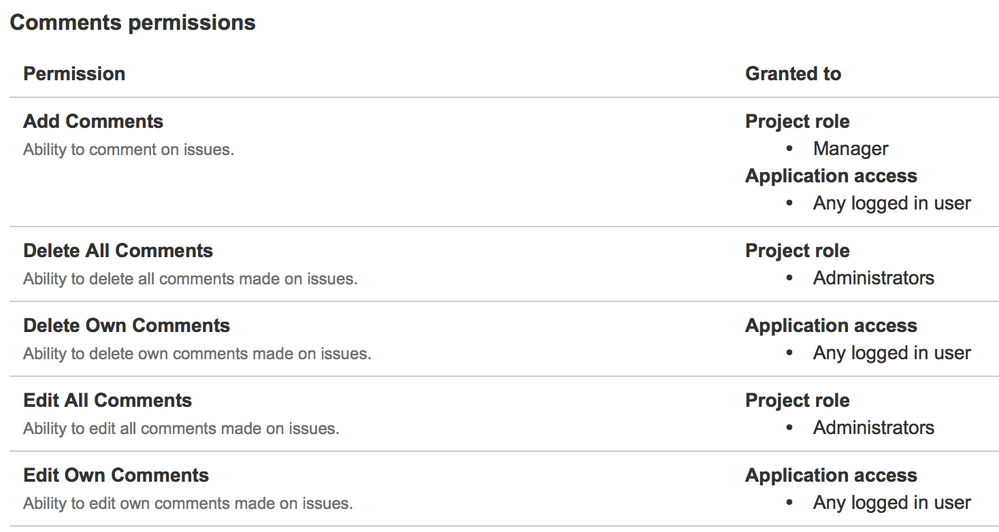Click the Edit All Comments permission name
The height and width of the screenshot is (532, 999).
(x=107, y=401)
